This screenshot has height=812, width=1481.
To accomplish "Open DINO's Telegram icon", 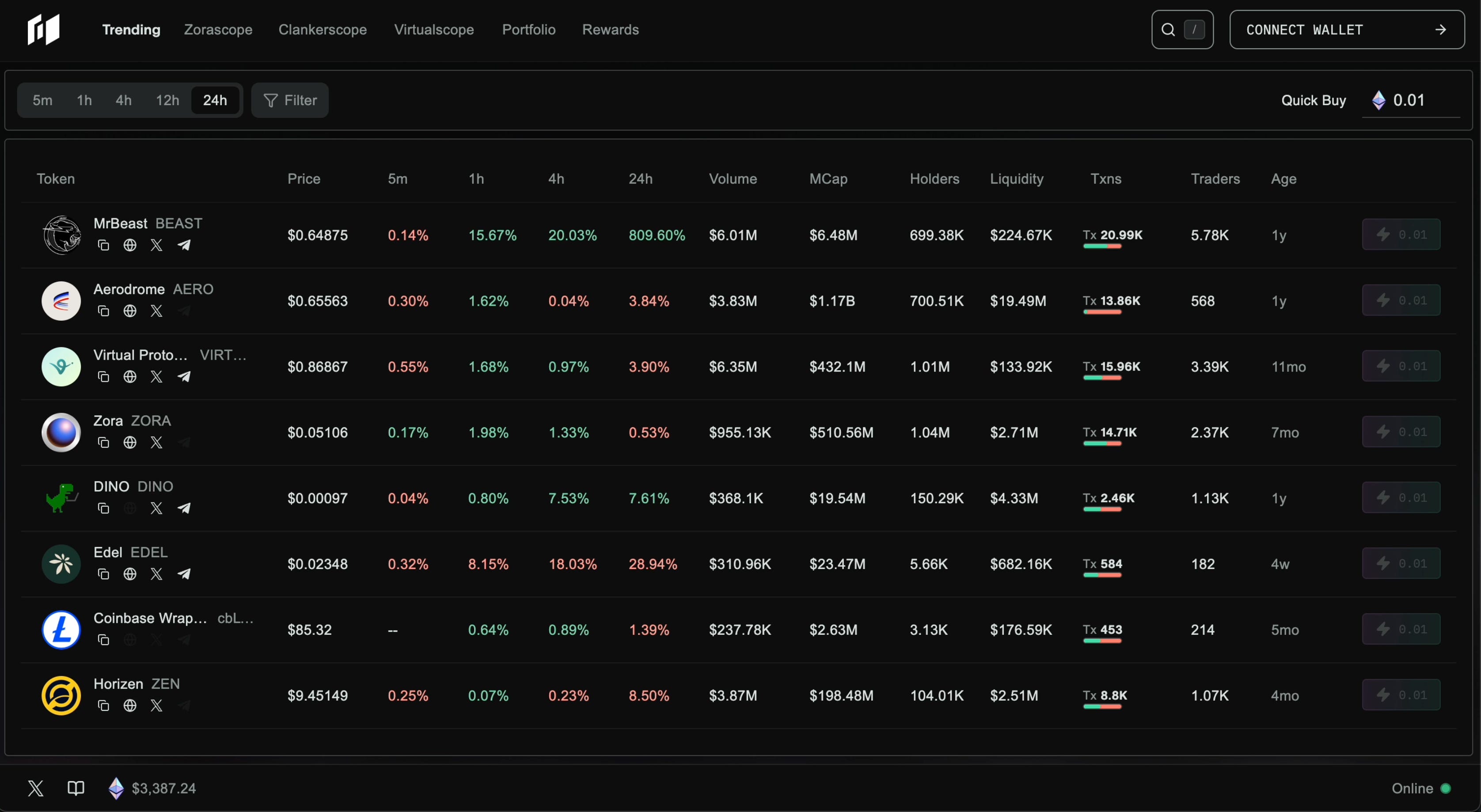I will (x=184, y=508).
